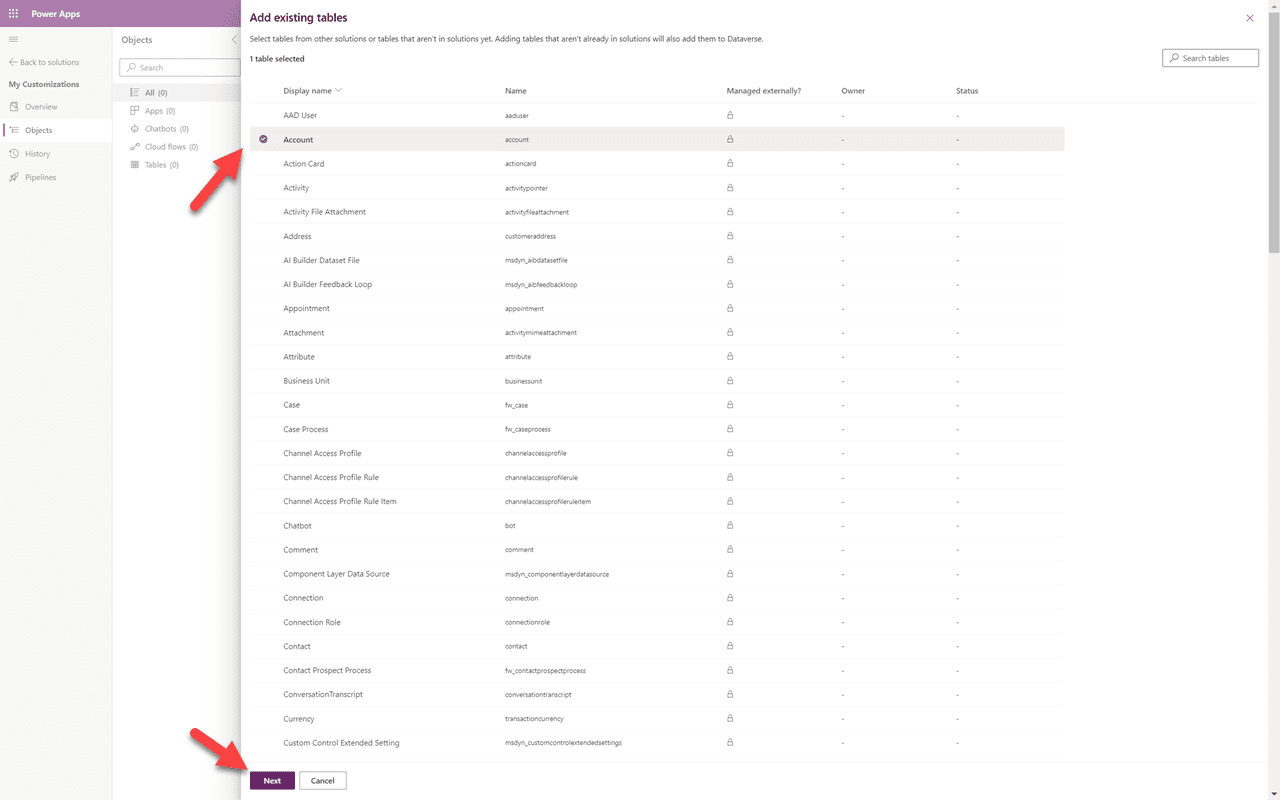The height and width of the screenshot is (800, 1280).
Task: Open Overview in the left navigation
Action: tap(15, 106)
